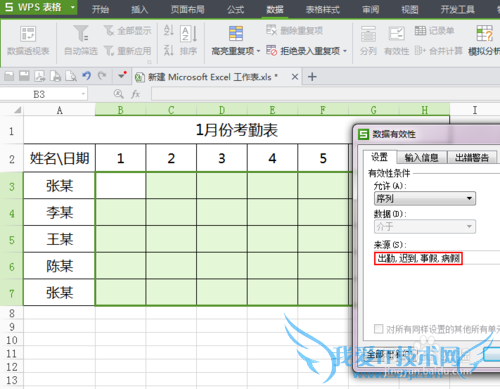500x389 pixels.
Task: Click the print preview icon
Action: pyautogui.click(x=71, y=77)
